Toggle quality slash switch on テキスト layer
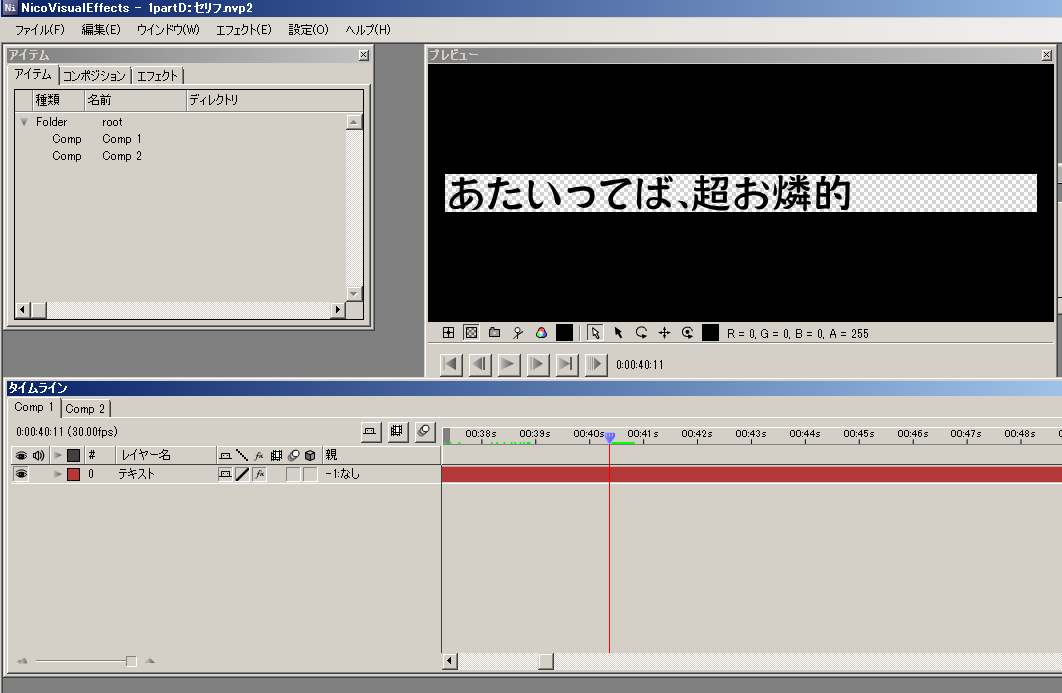 (242, 474)
